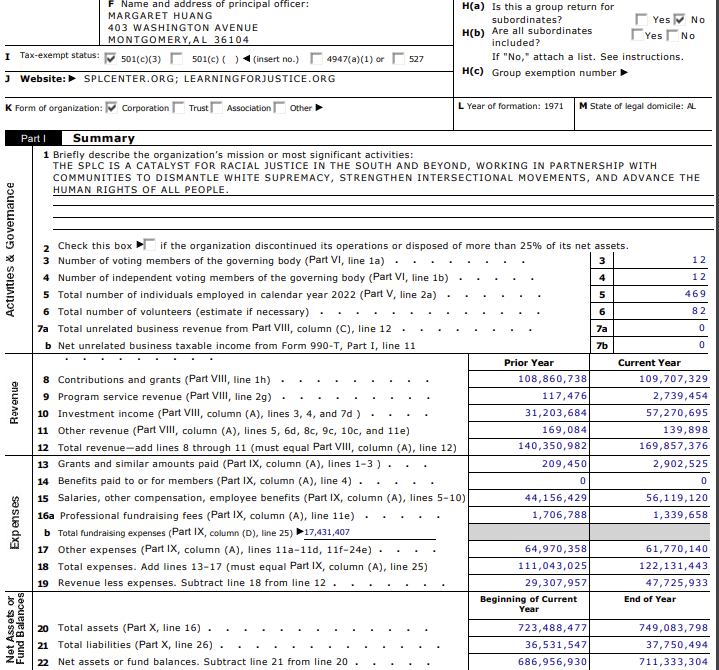719x670 pixels.
Task: Toggle the H(a) No checkbox
Action: pyautogui.click(x=680, y=19)
